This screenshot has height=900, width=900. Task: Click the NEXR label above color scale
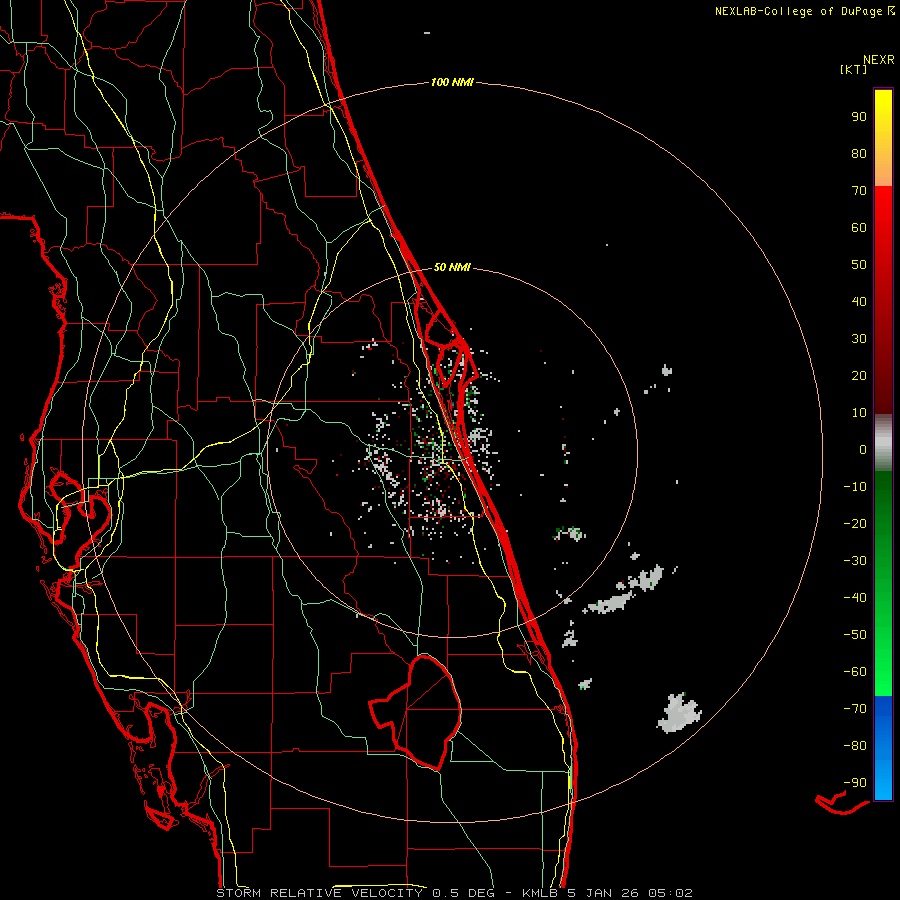pos(878,60)
